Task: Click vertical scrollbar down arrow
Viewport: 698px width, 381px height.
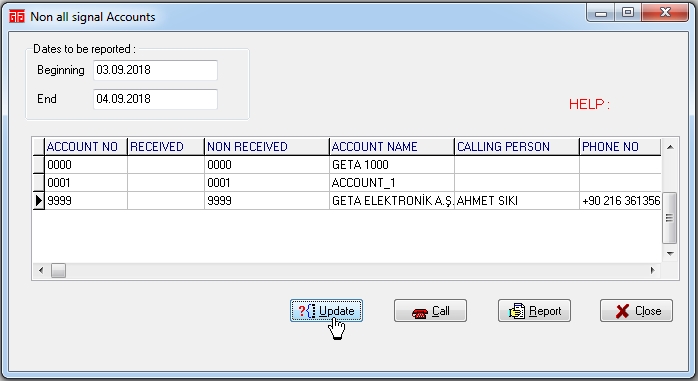Action: pyautogui.click(x=670, y=254)
